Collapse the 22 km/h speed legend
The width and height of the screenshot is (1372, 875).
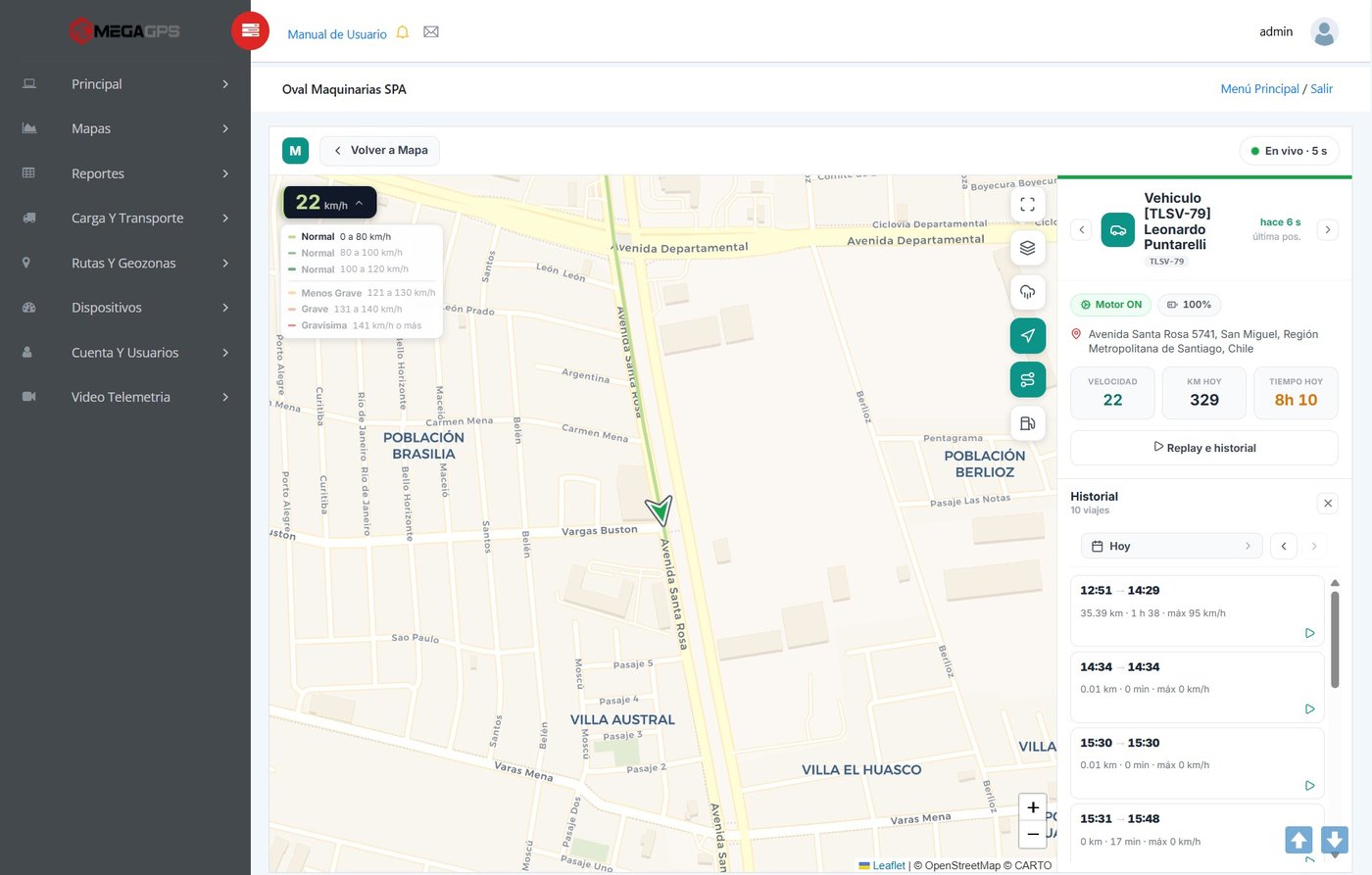330,203
